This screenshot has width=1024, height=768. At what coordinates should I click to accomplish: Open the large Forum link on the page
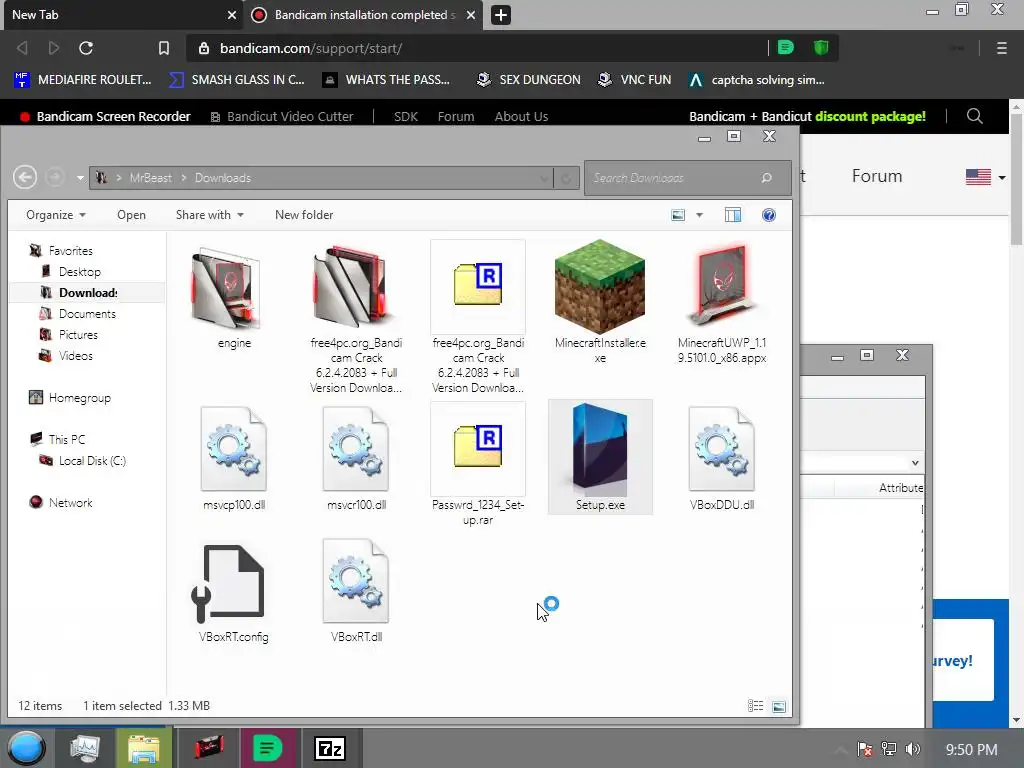(876, 176)
